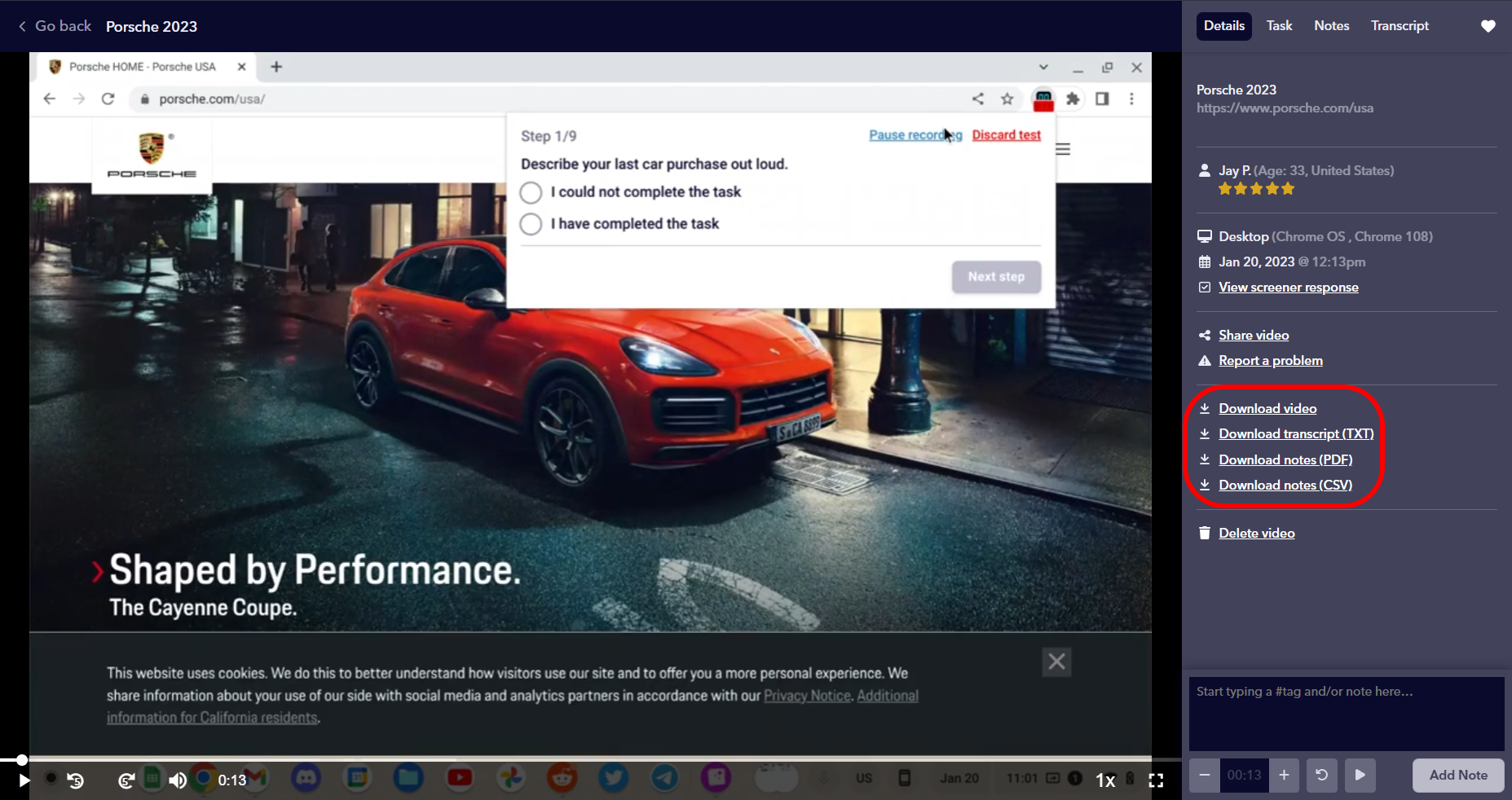Reset the note timestamp with the undo button
1512x800 pixels.
pyautogui.click(x=1322, y=776)
